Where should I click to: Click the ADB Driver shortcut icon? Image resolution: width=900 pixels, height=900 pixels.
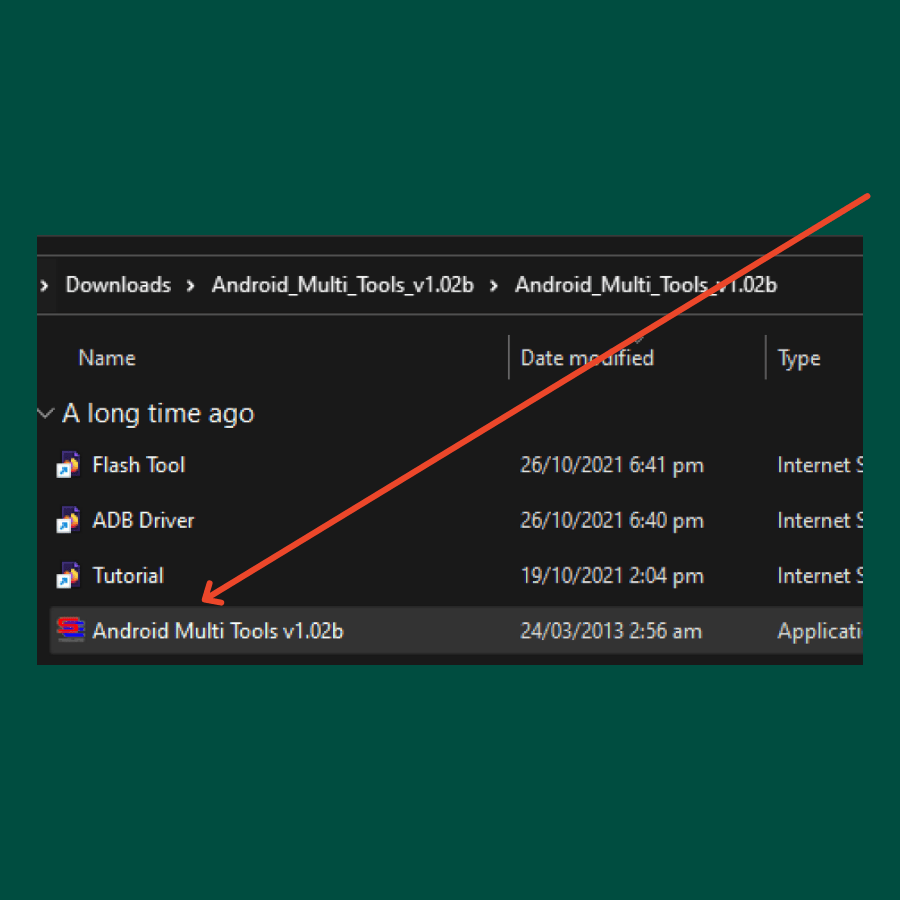(x=69, y=520)
